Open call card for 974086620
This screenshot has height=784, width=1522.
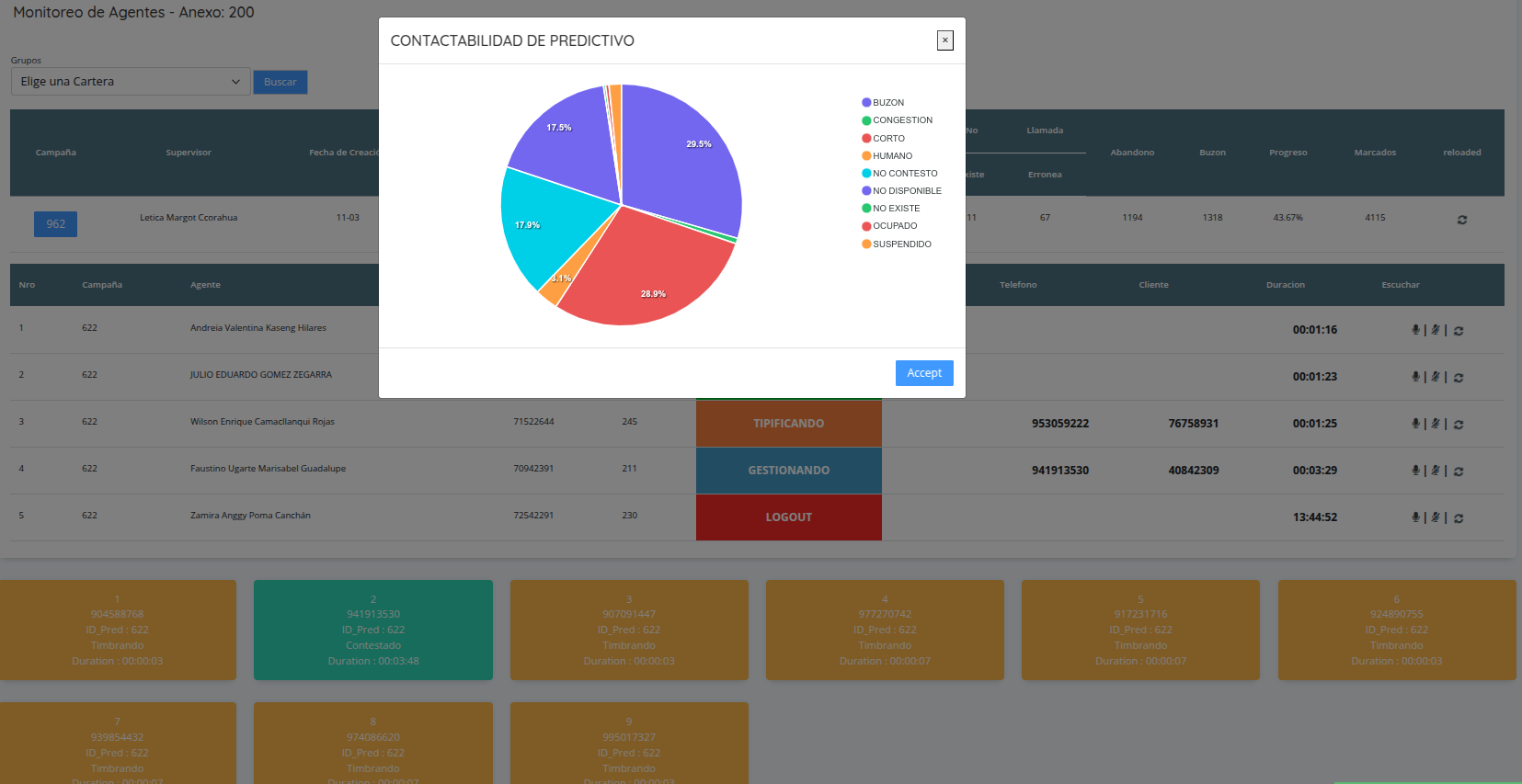[x=373, y=743]
